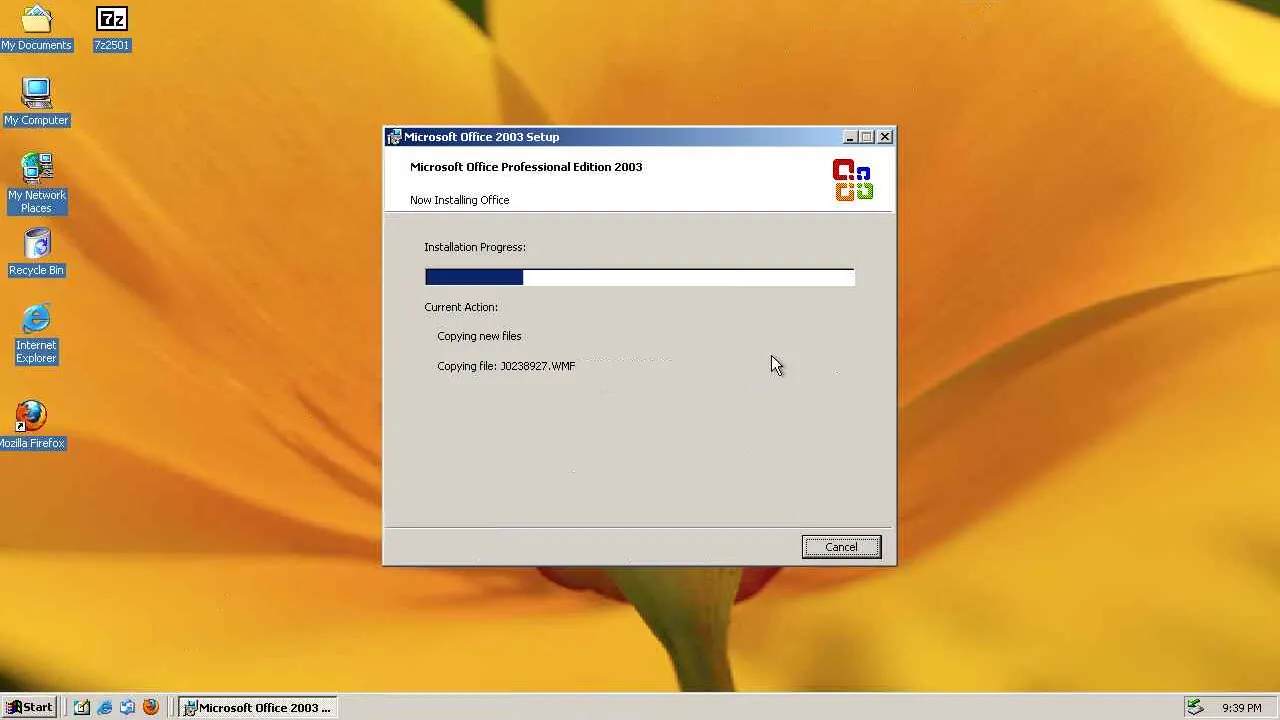Open the My Documents desktop icon
Screen dimensions: 1280x720
(x=36, y=28)
